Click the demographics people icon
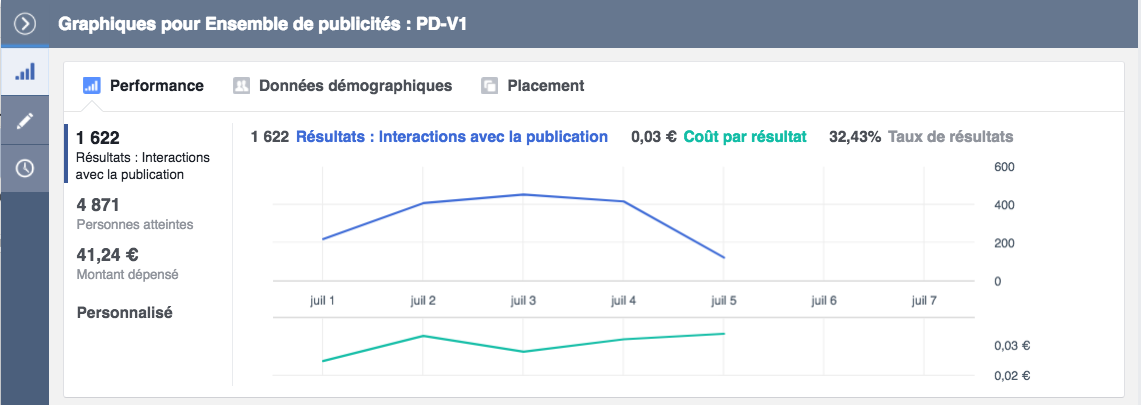The height and width of the screenshot is (405, 1141). coord(241,86)
